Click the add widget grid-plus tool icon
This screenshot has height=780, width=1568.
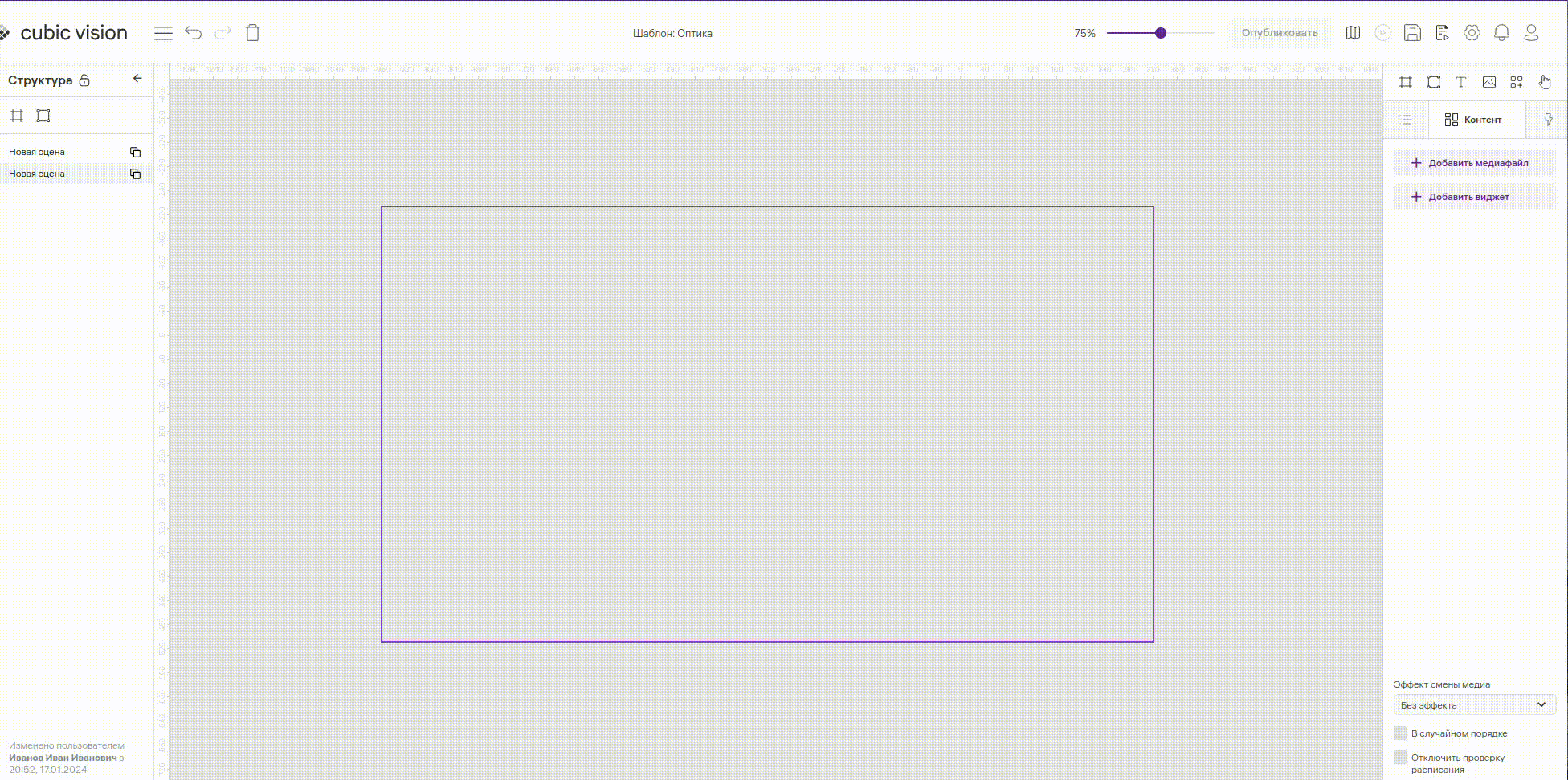pos(1517,82)
